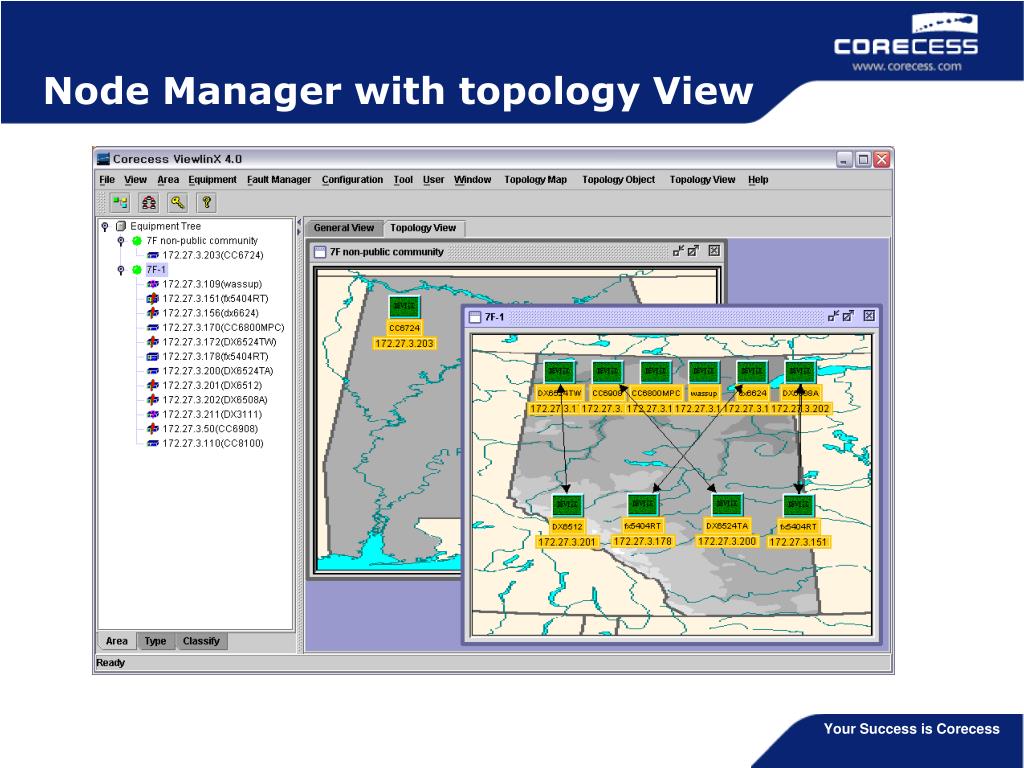The image size is (1024, 768).
Task: Select 172.27.3.203(CC6724) in the tree
Action: 213,255
